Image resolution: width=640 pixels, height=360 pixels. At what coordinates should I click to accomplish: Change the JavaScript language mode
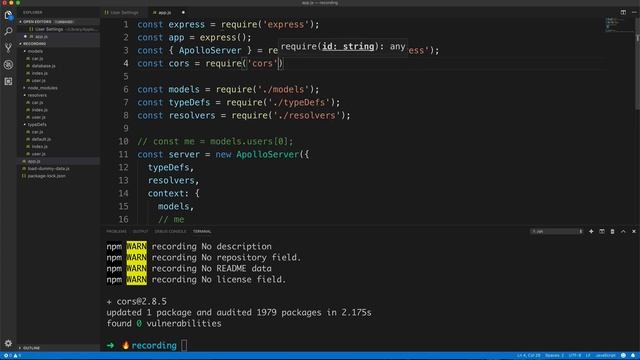pos(605,356)
